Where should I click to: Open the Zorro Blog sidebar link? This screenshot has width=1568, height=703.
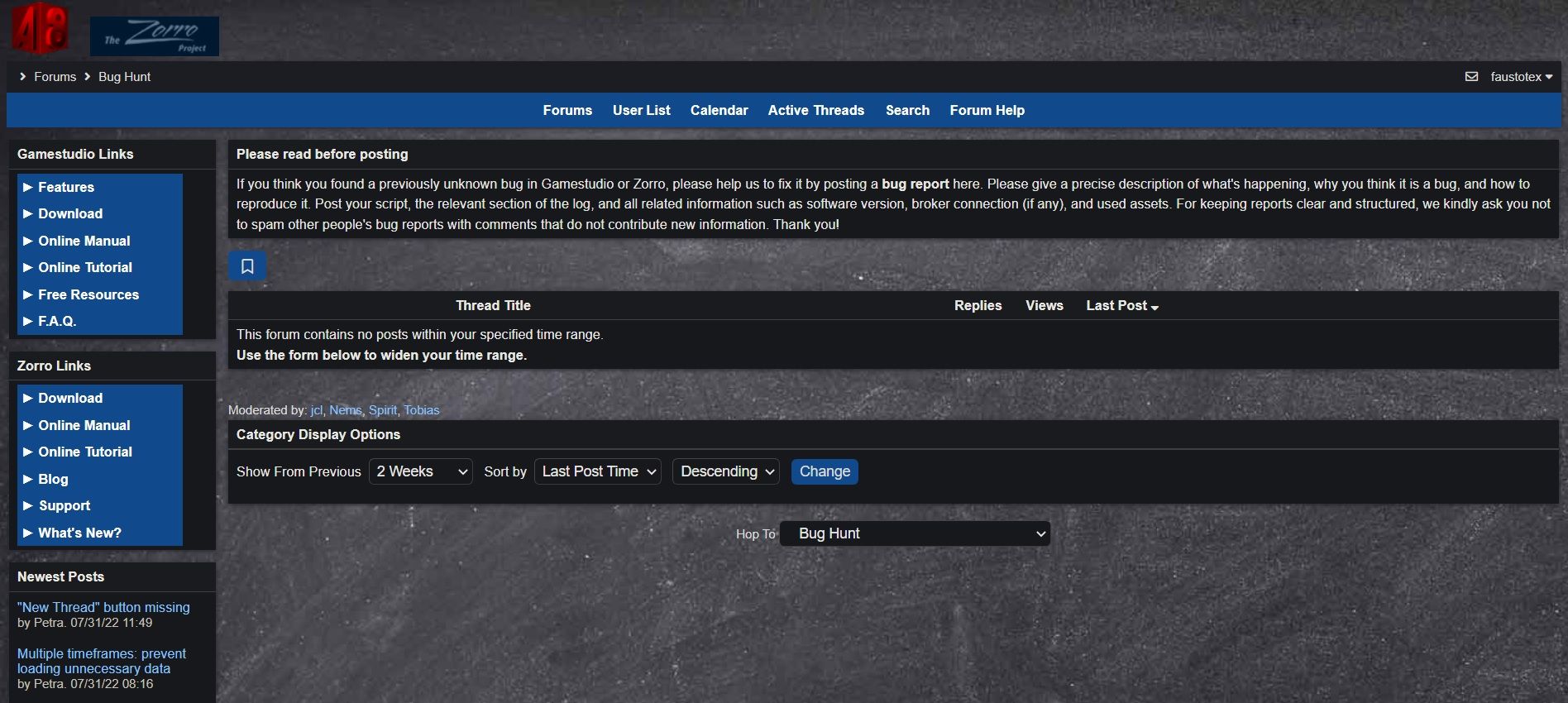coord(53,479)
